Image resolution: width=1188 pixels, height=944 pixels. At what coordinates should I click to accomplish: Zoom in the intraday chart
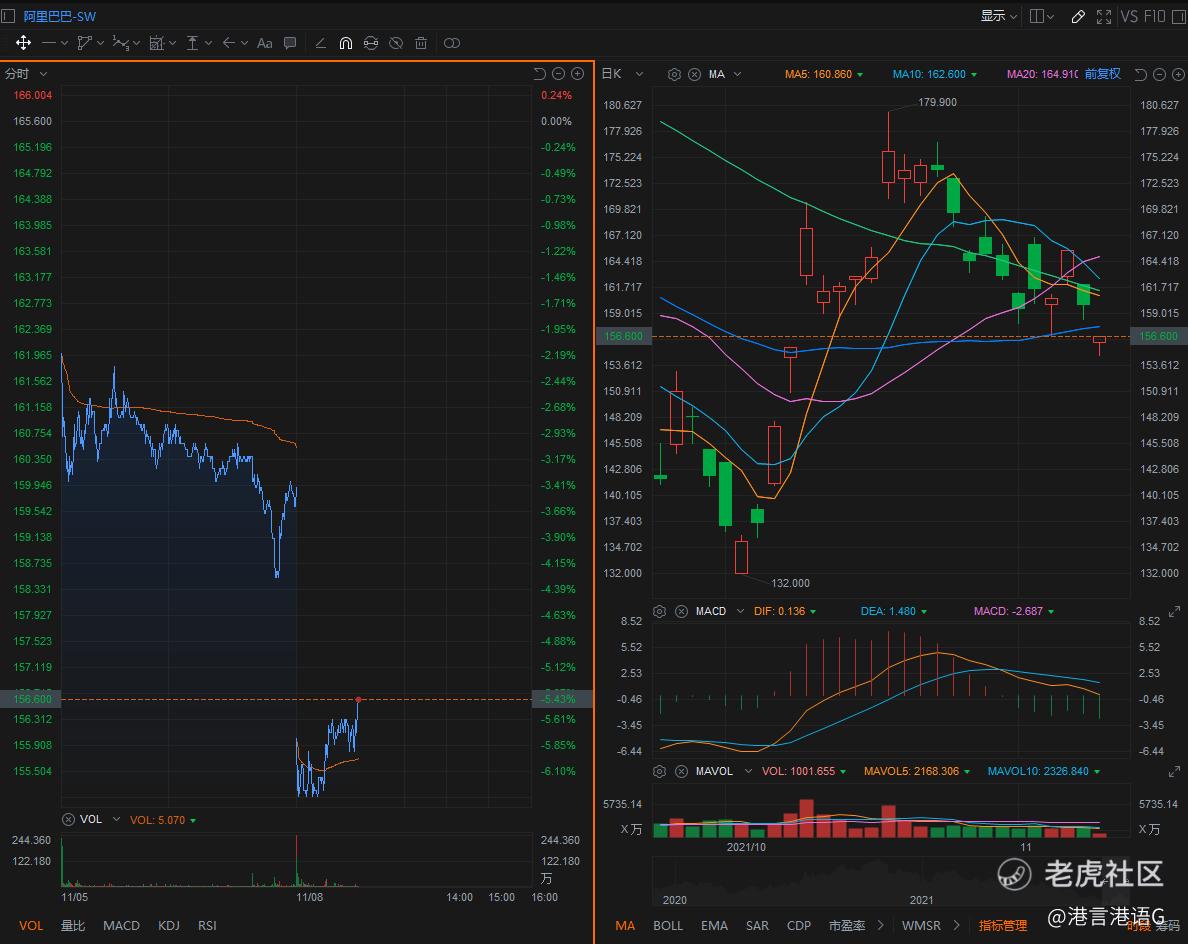[577, 73]
